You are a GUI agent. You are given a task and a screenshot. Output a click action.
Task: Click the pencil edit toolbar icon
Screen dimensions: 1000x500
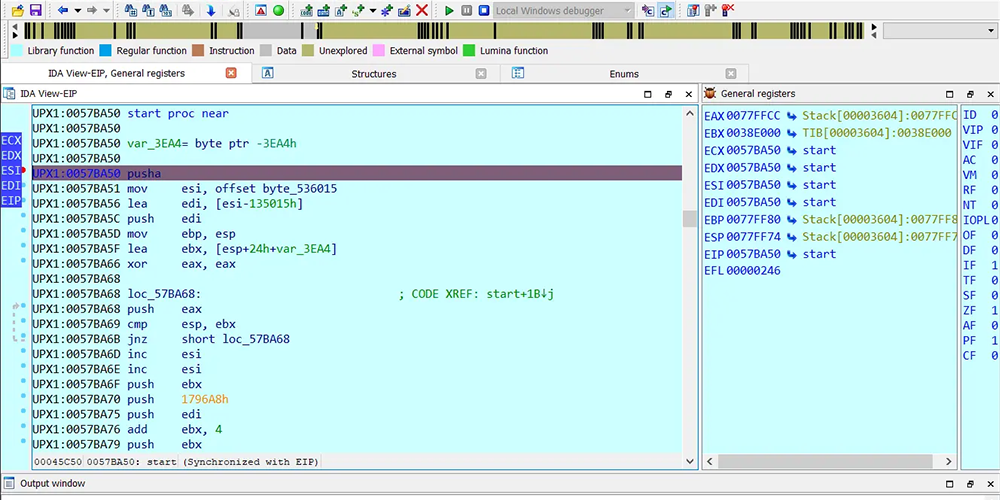[x=404, y=11]
